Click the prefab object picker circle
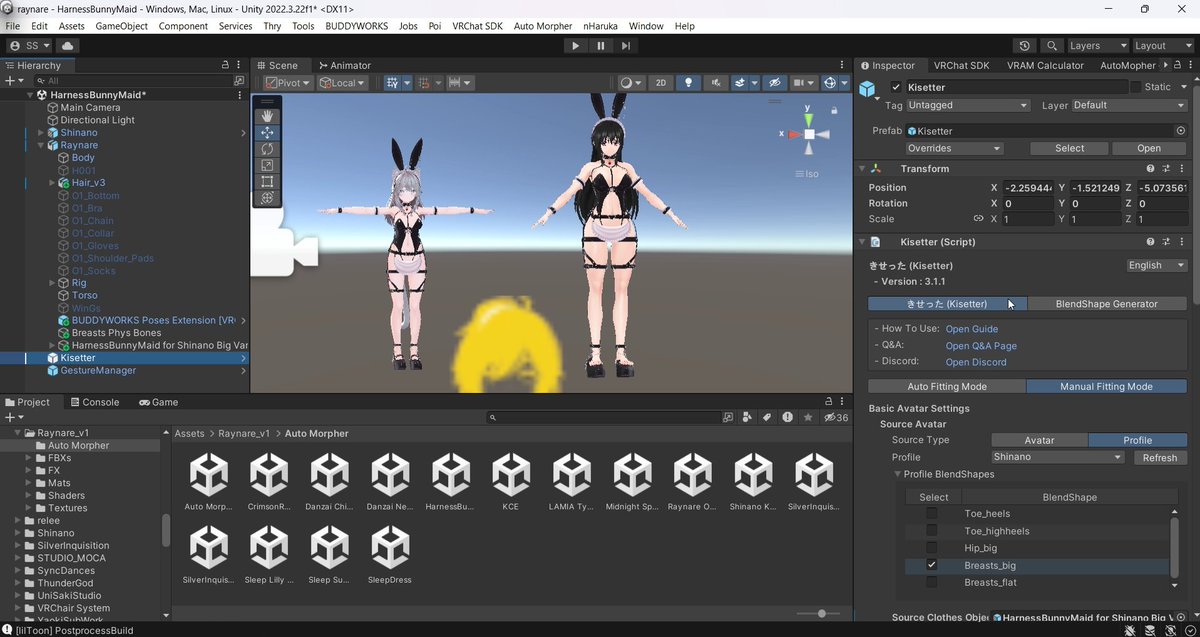This screenshot has height=637, width=1200. (x=1181, y=131)
